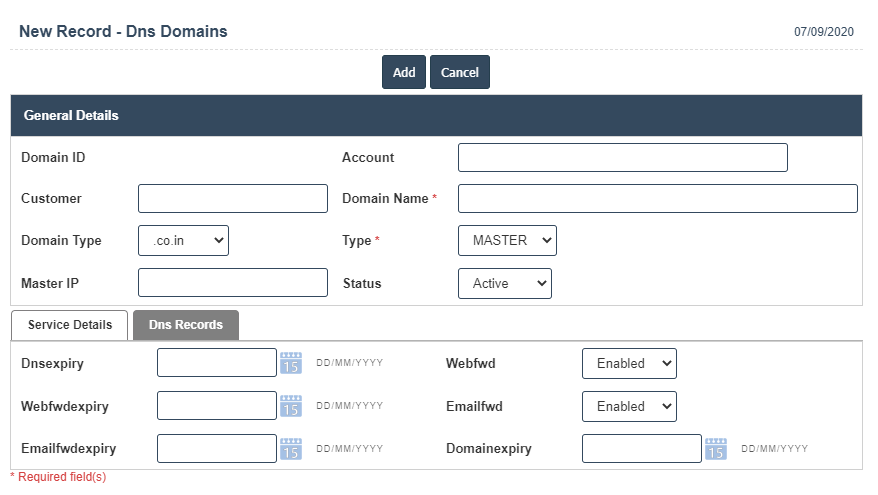The height and width of the screenshot is (495, 878).
Task: Open the Domainexpiry calendar picker icon
Action: tap(716, 449)
